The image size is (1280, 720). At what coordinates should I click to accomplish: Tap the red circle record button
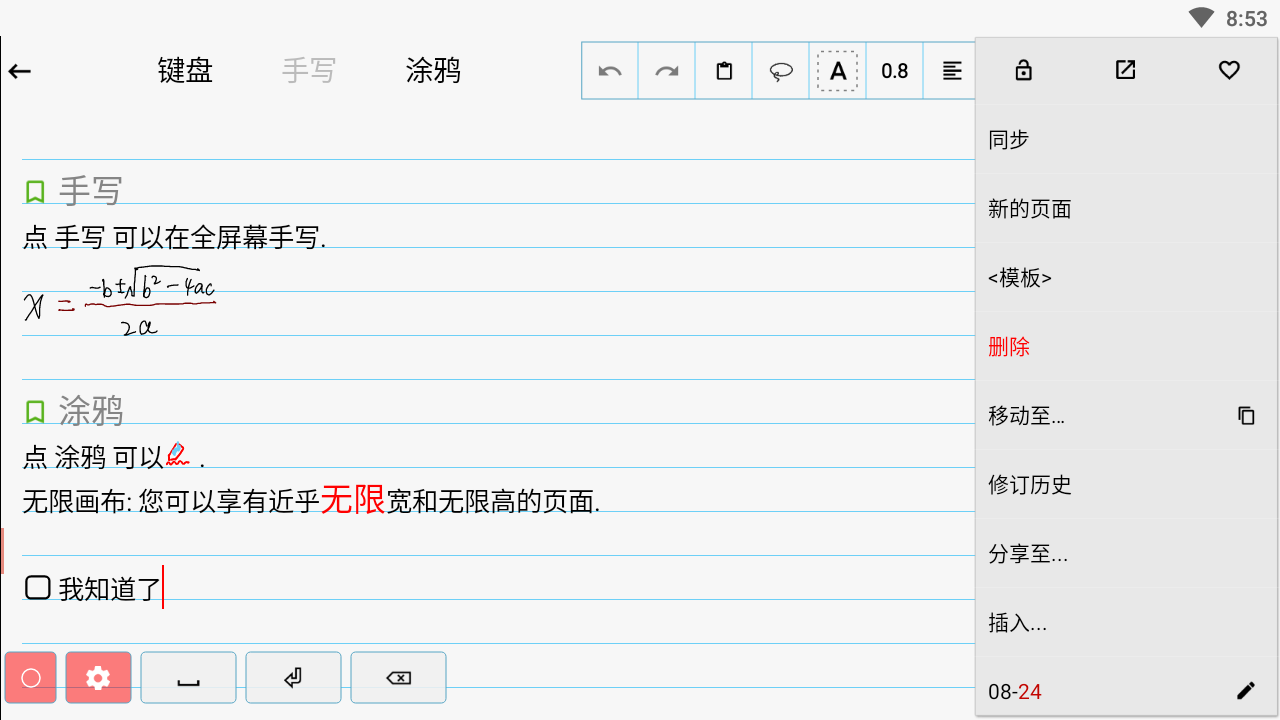coord(31,678)
